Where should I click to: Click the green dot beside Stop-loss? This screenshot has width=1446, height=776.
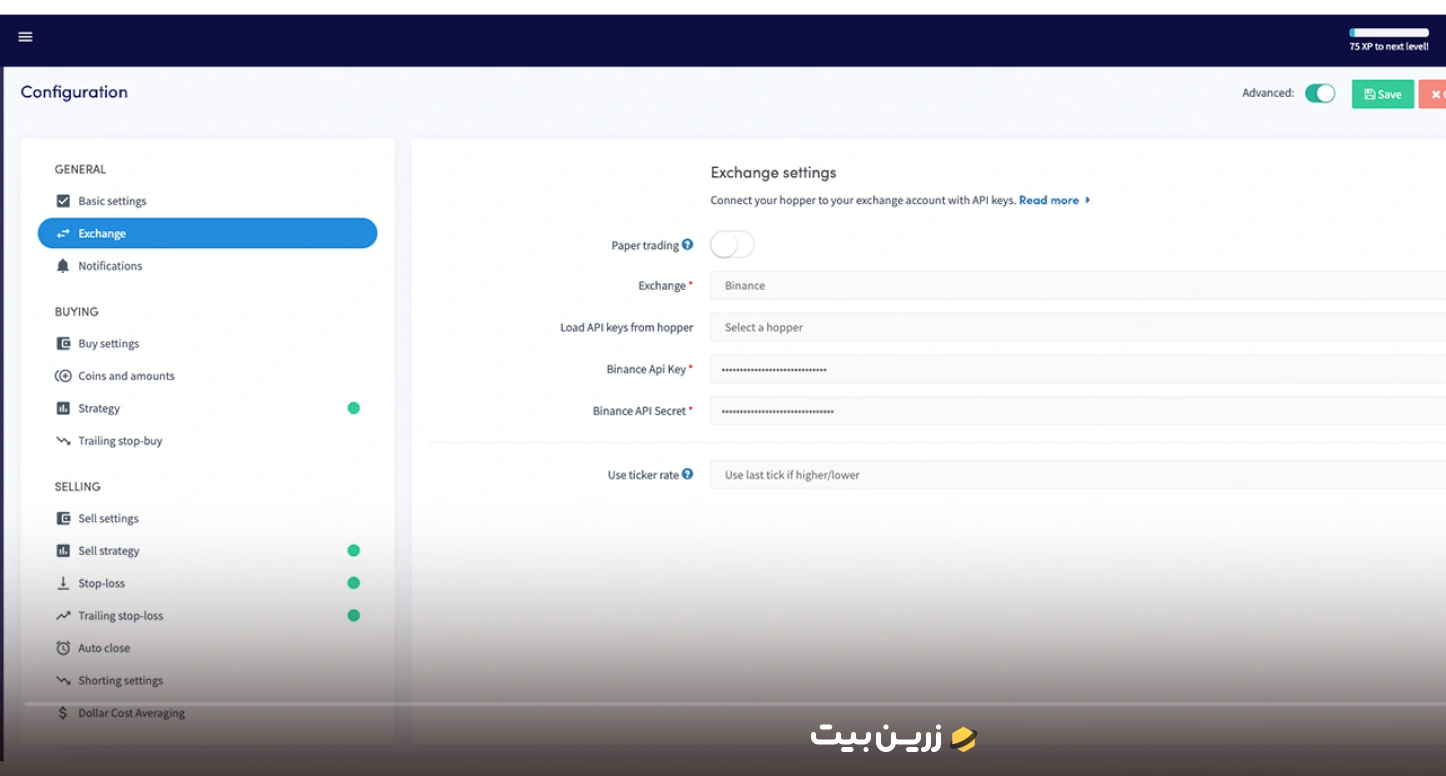click(x=353, y=583)
